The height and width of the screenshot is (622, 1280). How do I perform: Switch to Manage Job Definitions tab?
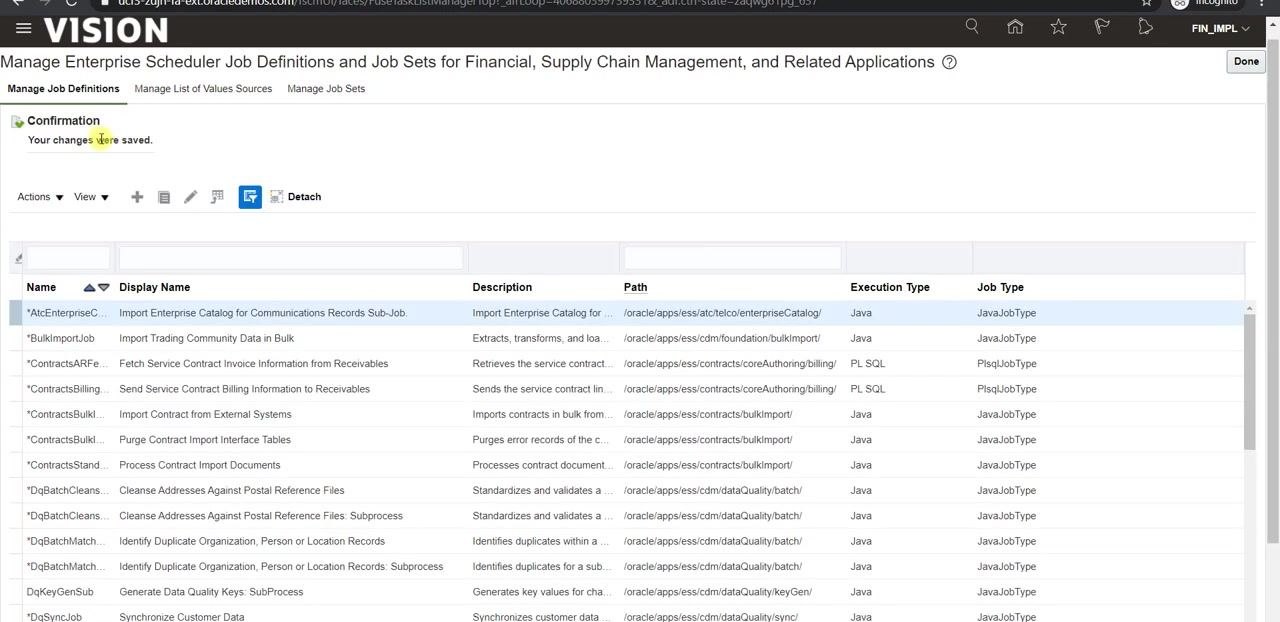click(x=63, y=89)
